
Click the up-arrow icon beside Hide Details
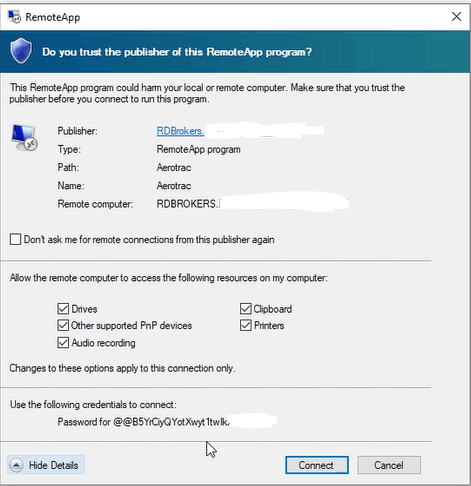[x=16, y=465]
